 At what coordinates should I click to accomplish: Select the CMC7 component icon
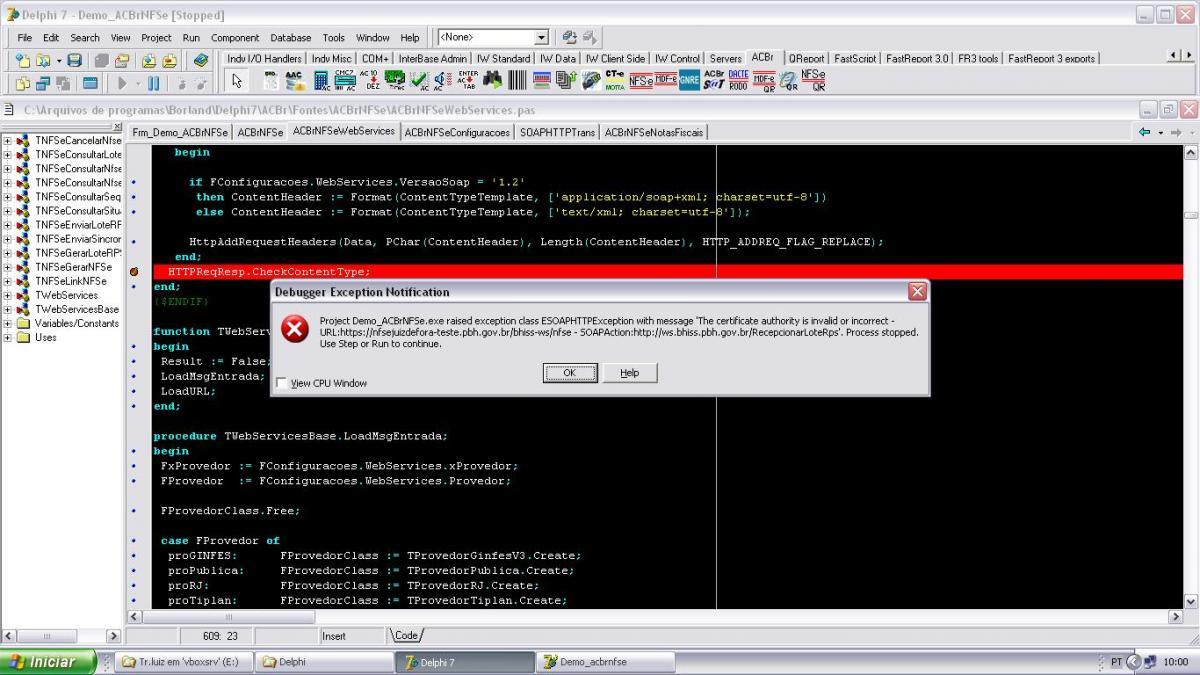tap(345, 81)
